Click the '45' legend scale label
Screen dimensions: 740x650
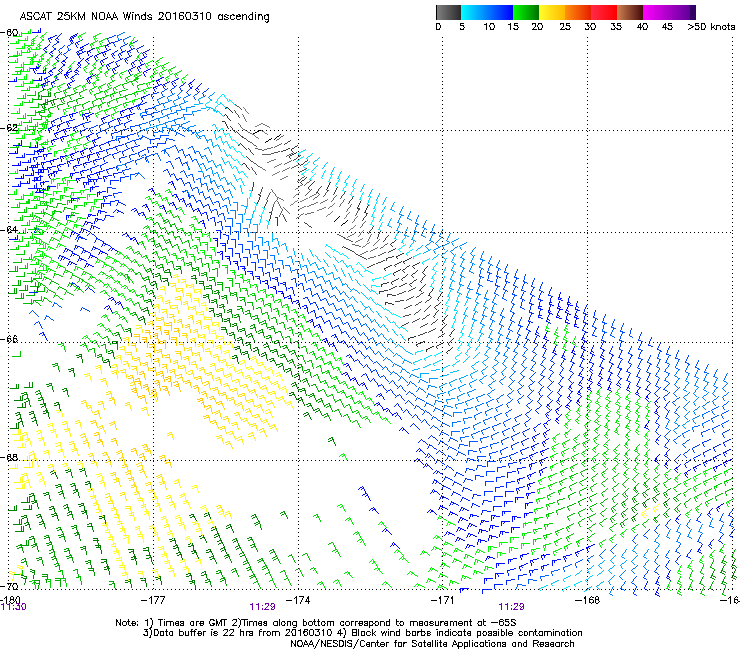click(x=667, y=27)
